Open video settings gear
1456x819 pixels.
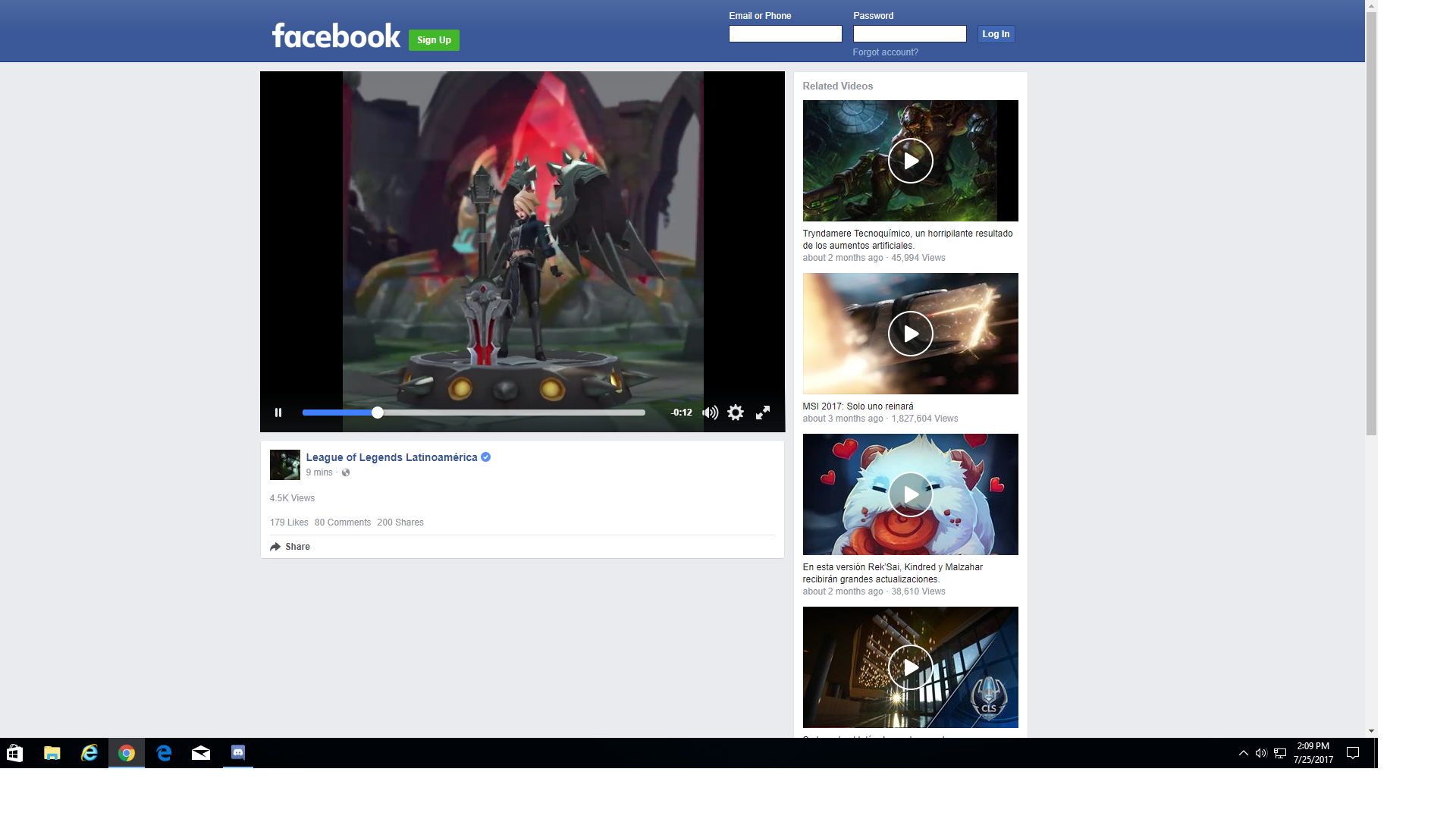tap(736, 413)
